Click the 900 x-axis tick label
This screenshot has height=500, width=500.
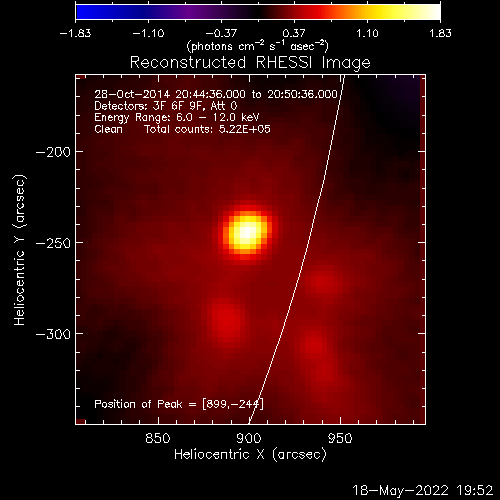pos(249,438)
